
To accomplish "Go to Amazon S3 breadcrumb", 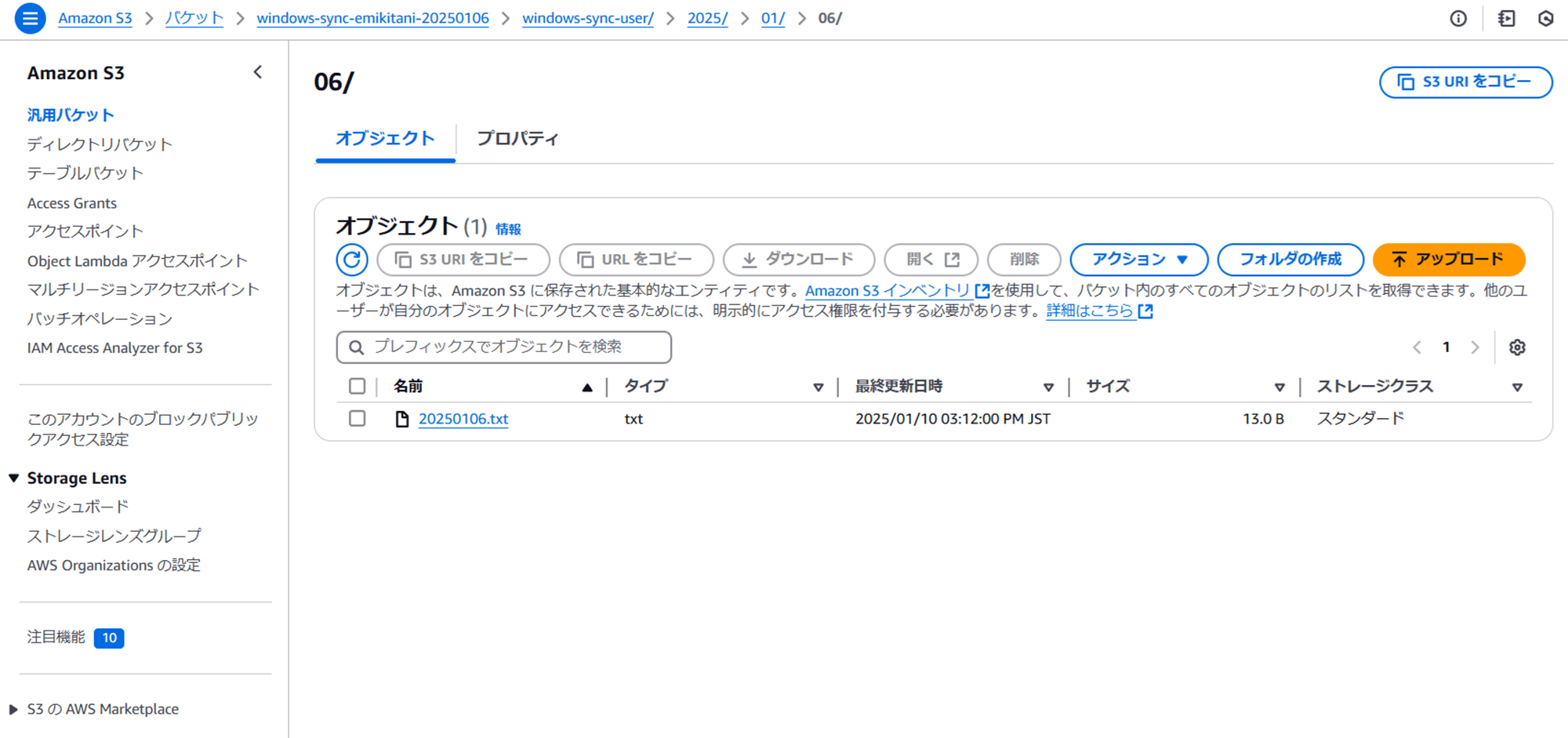I will click(95, 18).
